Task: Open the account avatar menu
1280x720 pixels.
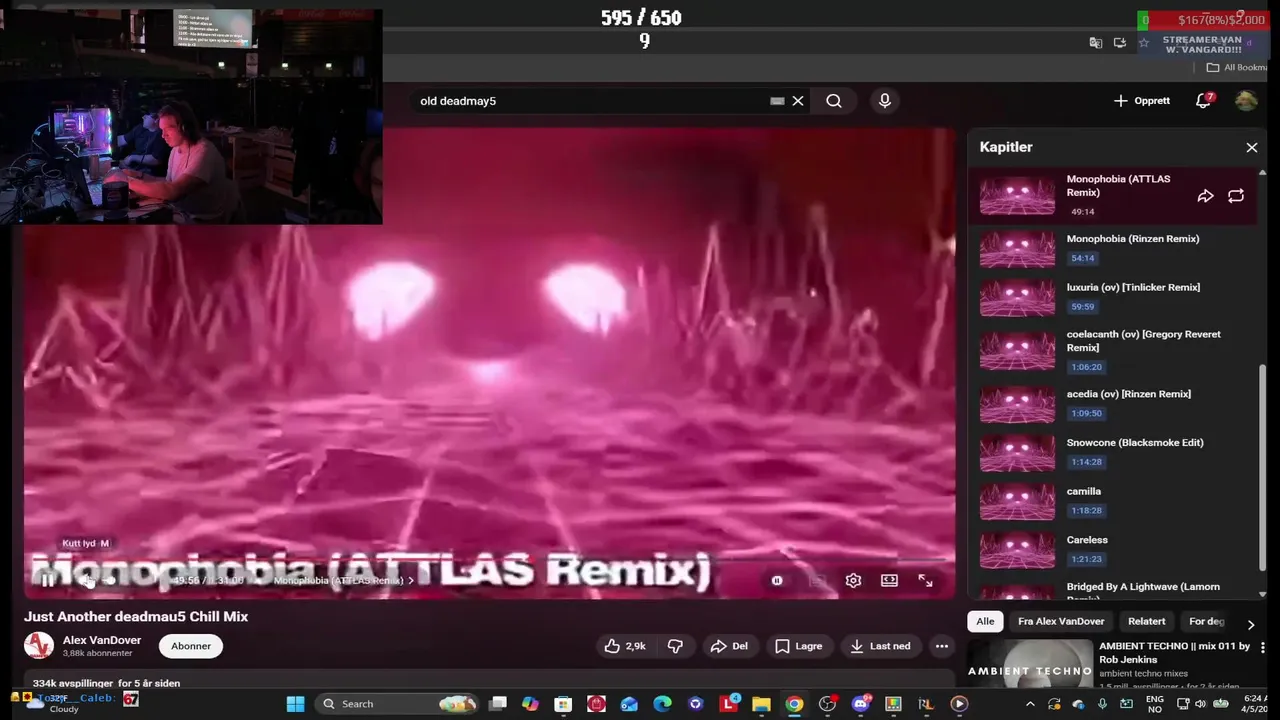Action: (x=1246, y=101)
